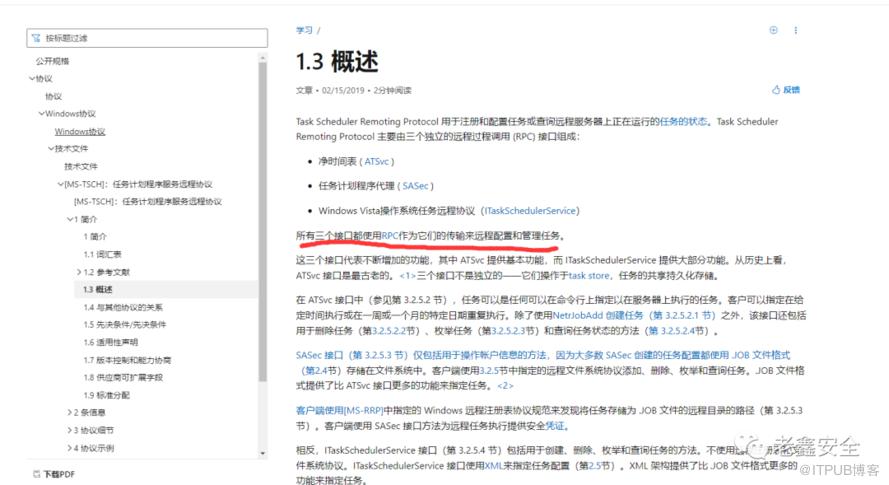Open the 客户端使用[MS-RRP] link
This screenshot has width=889, height=485.
[340, 410]
